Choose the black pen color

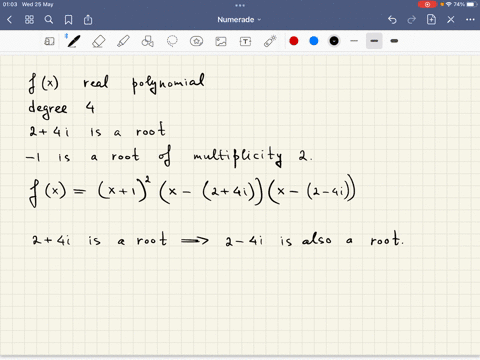click(x=334, y=41)
